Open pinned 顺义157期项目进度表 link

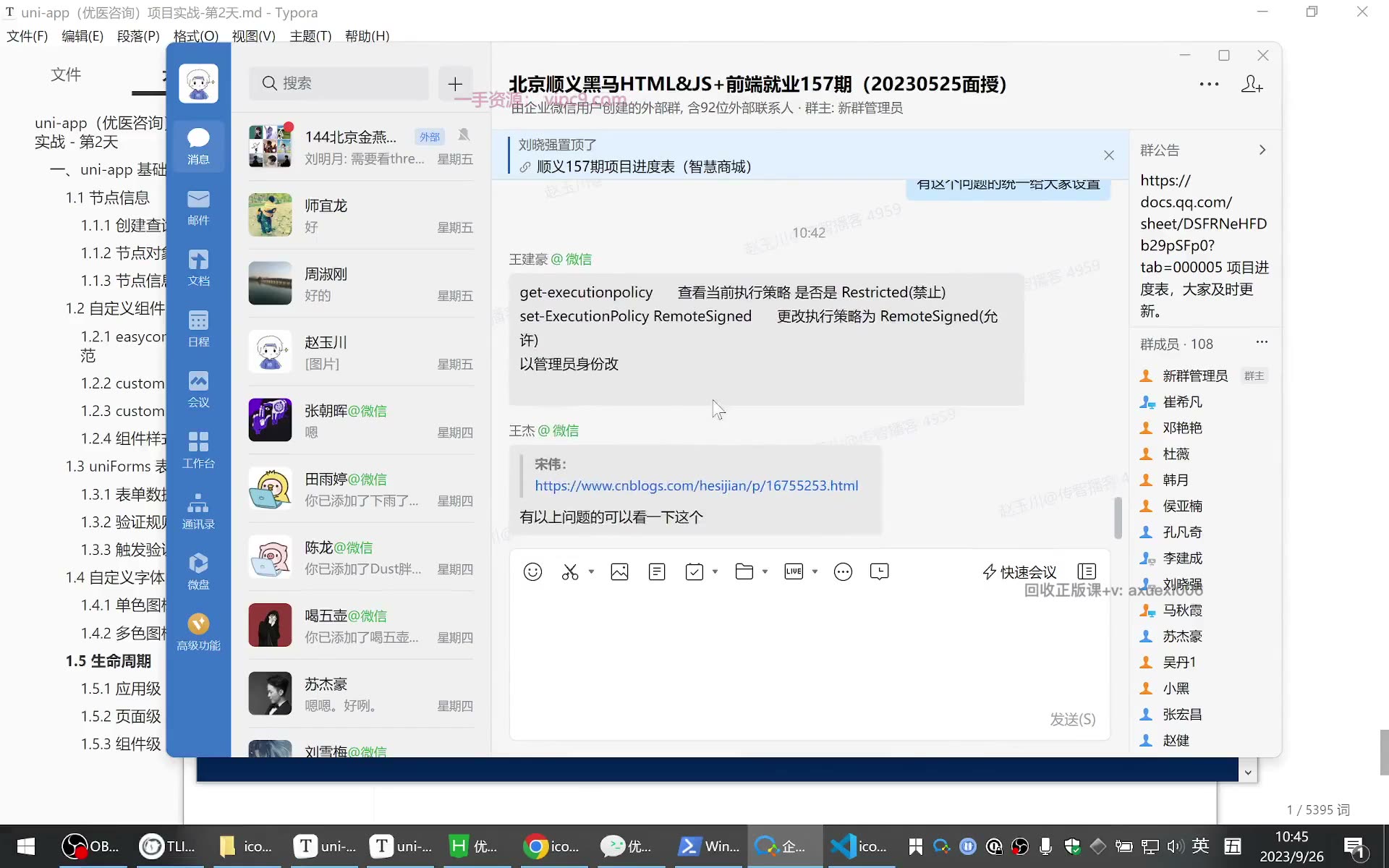(x=644, y=167)
